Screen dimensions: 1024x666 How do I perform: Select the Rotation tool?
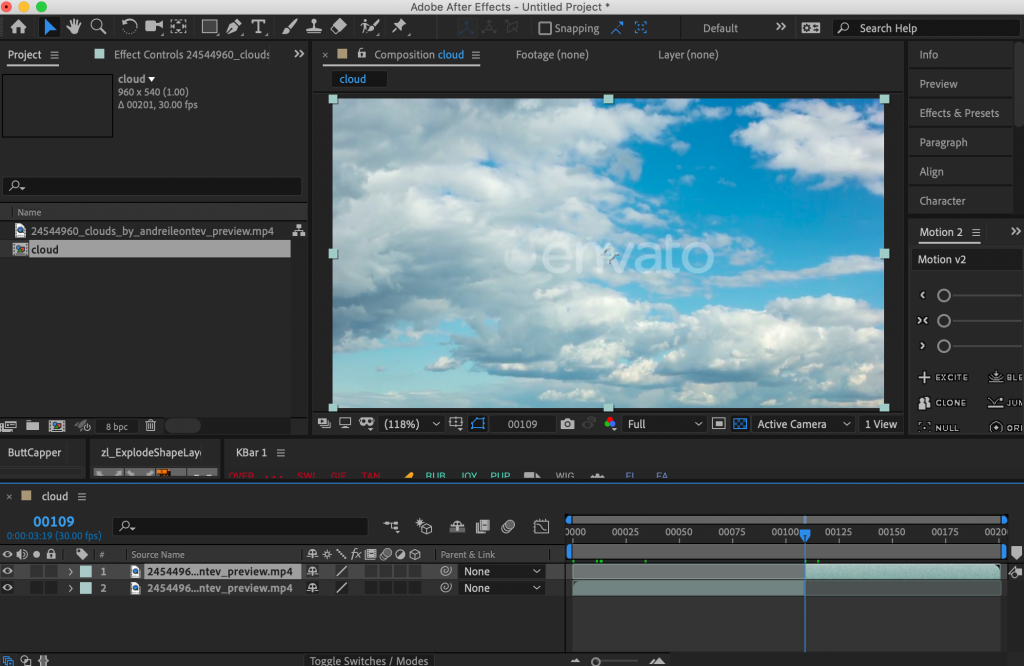130,27
